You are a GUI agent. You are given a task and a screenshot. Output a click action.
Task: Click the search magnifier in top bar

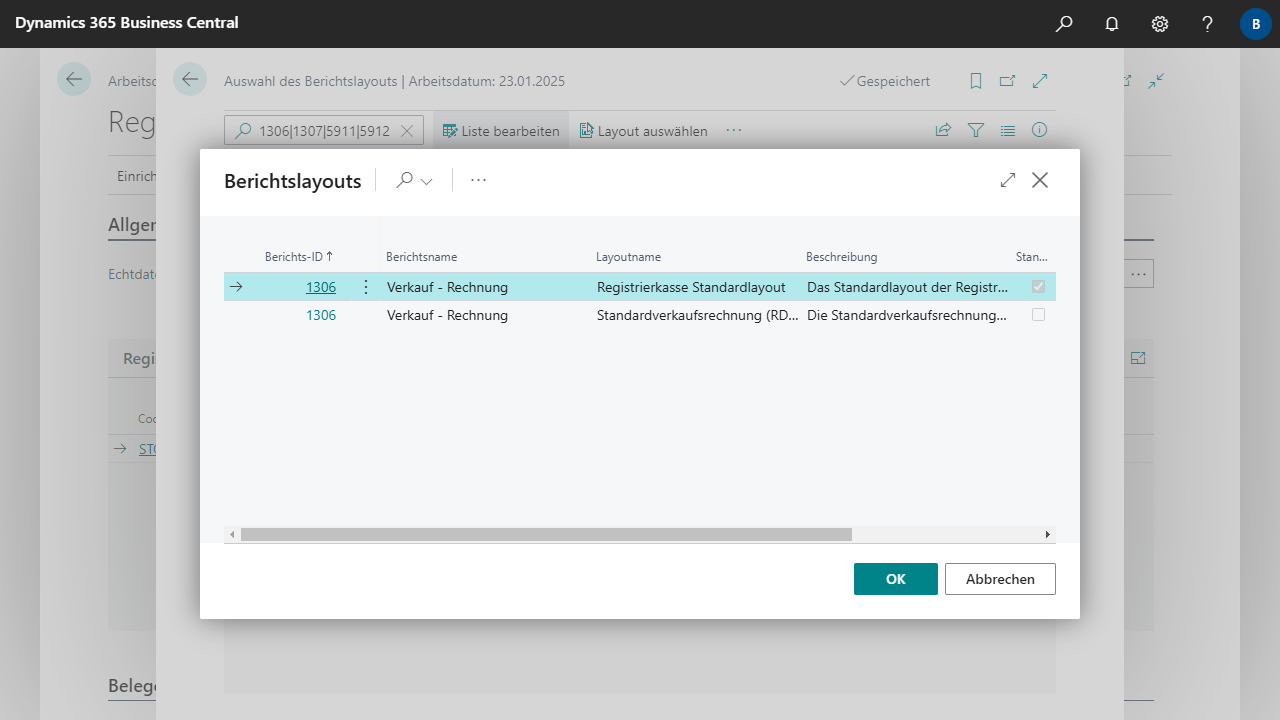[1064, 24]
